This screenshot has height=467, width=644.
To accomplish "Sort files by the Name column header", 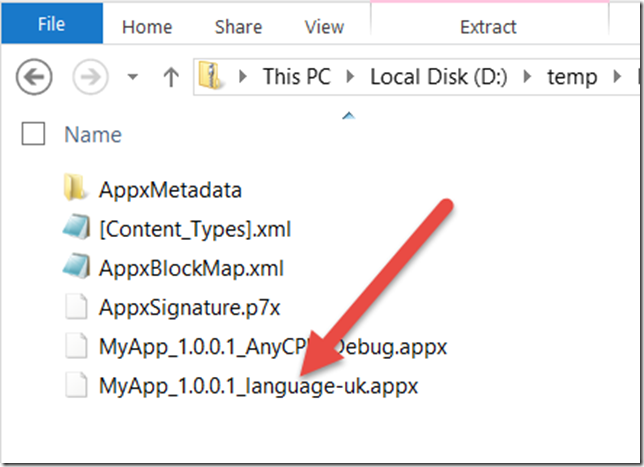I will click(93, 134).
